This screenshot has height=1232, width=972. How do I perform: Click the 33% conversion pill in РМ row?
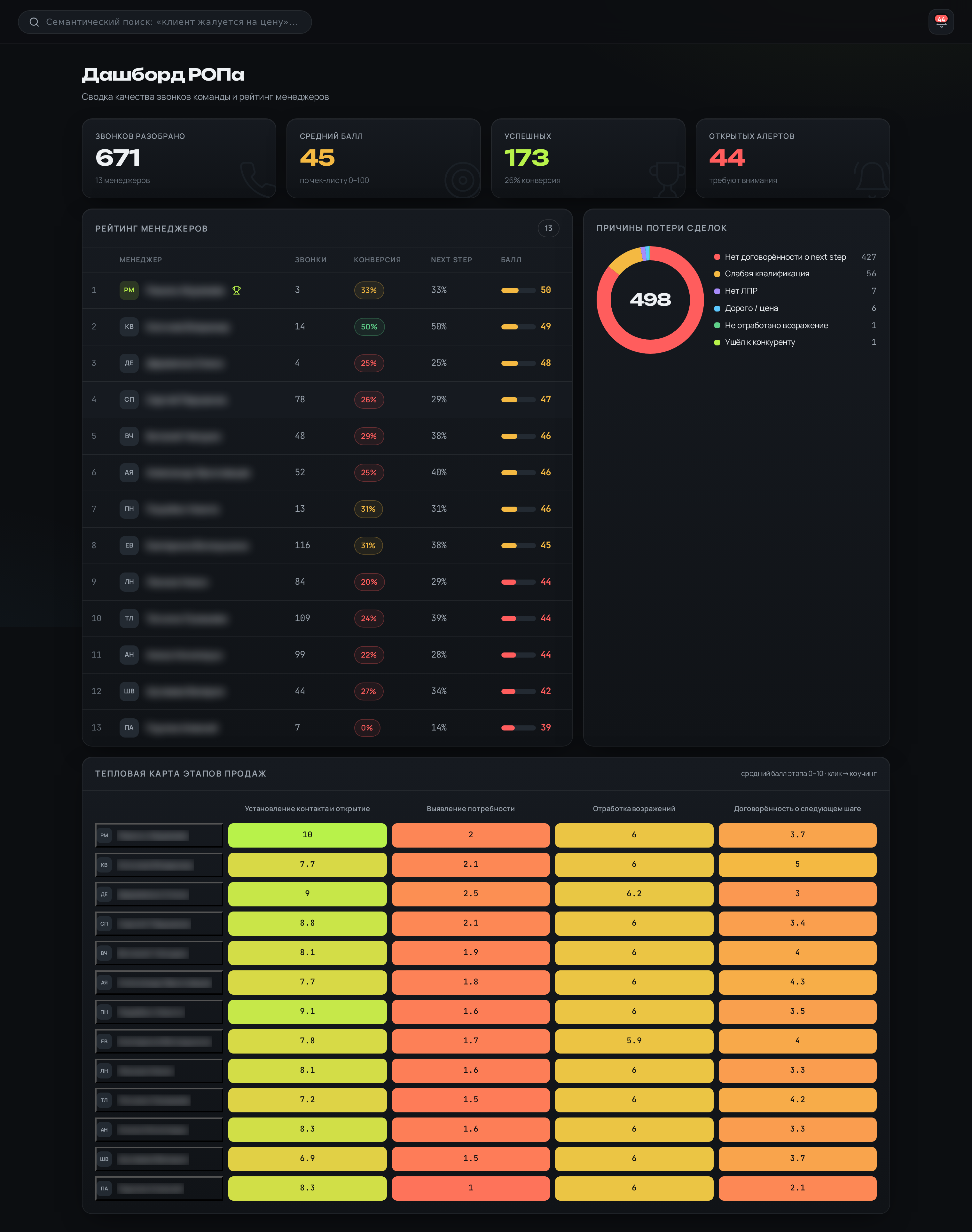[369, 290]
